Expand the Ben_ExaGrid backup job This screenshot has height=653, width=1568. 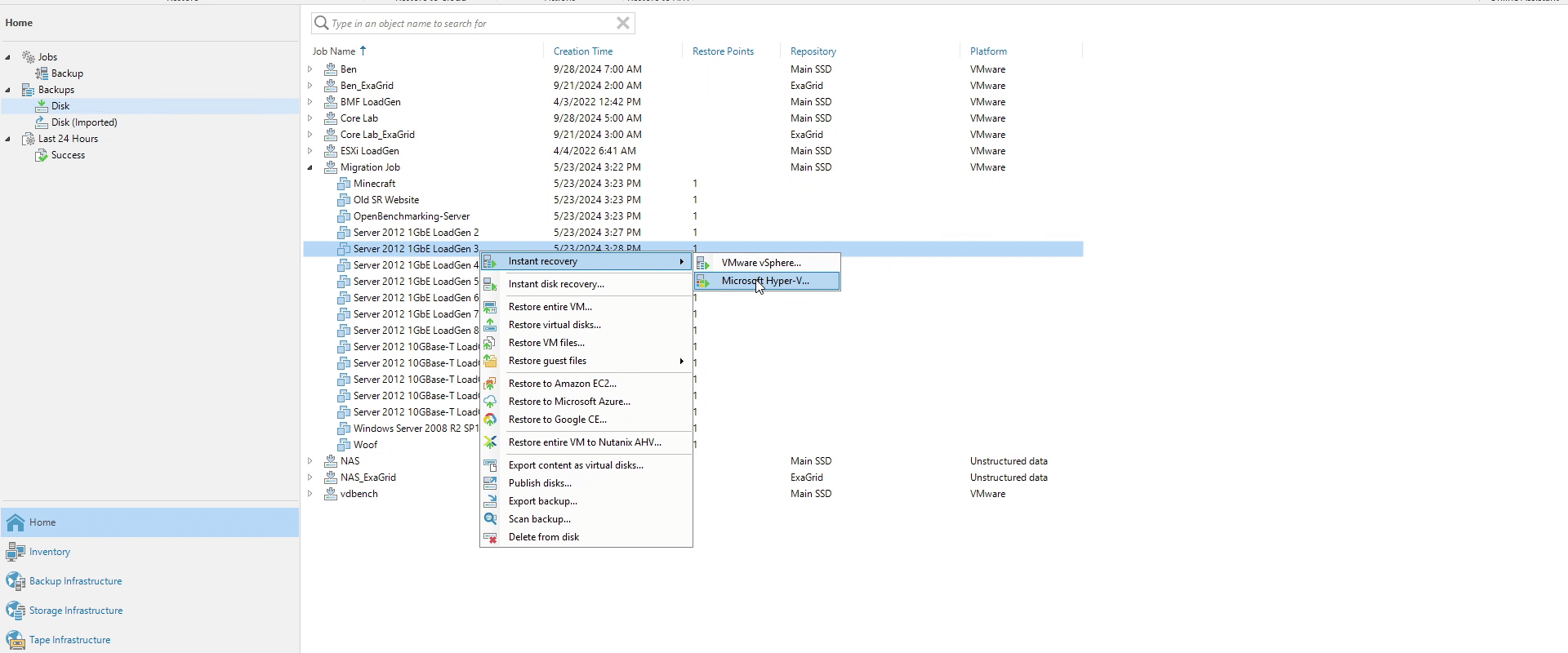(310, 86)
